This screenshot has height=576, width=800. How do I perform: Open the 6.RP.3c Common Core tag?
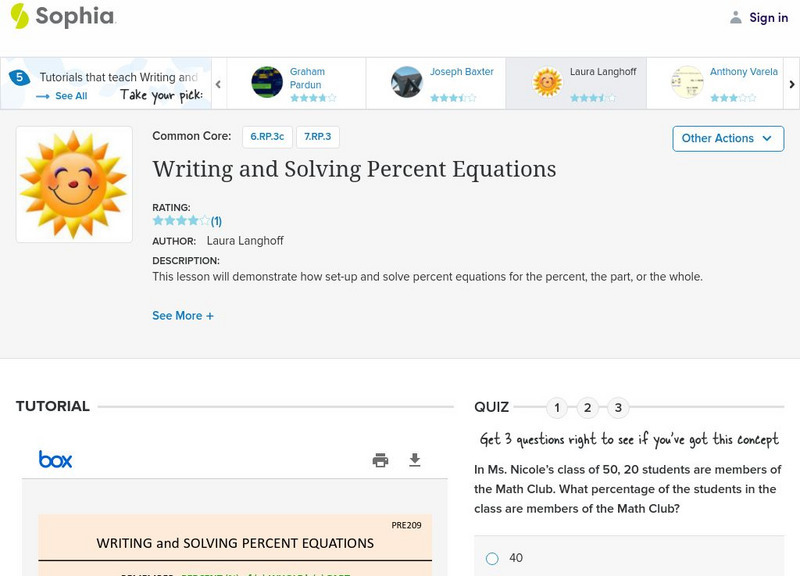[266, 136]
